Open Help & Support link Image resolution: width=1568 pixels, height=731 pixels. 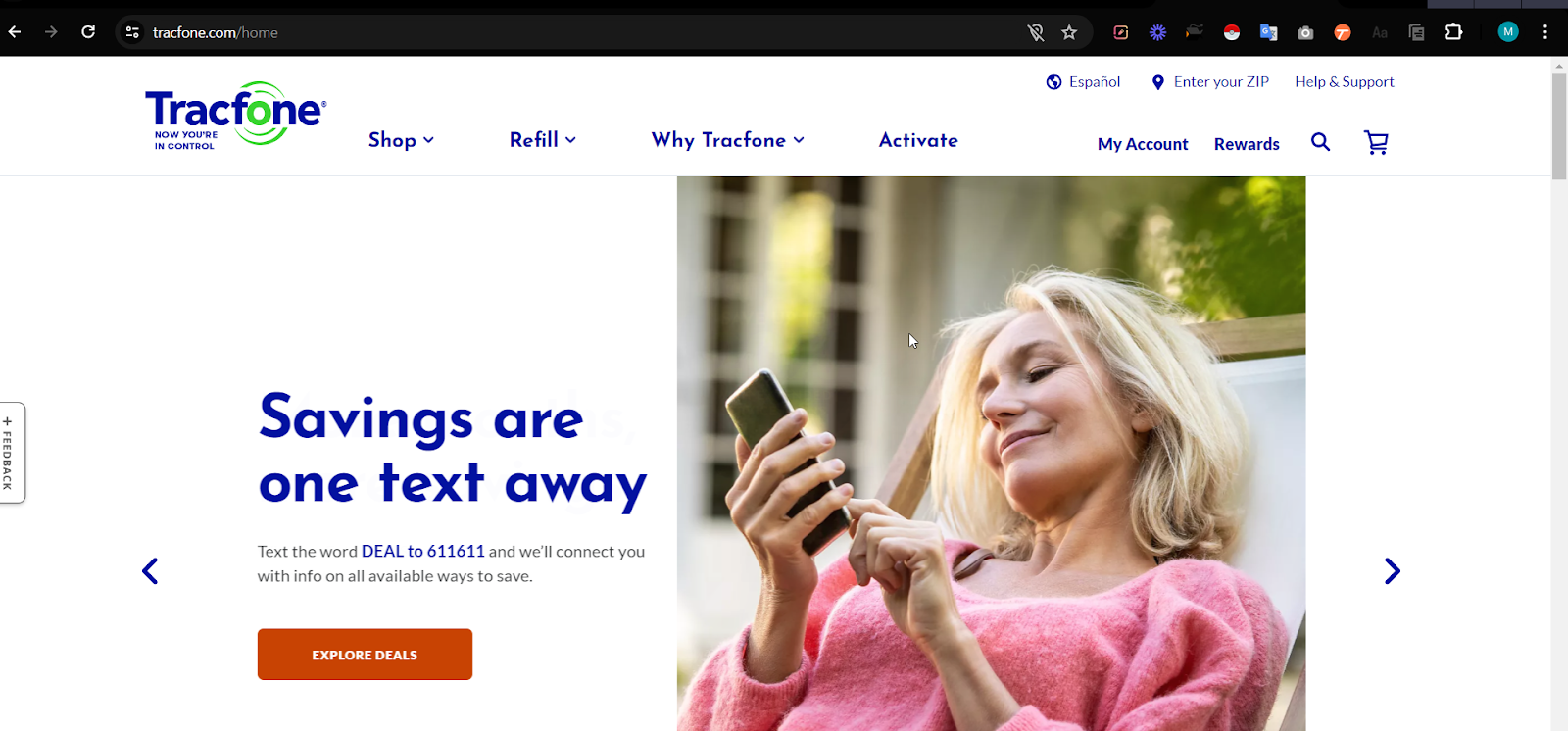[x=1345, y=82]
